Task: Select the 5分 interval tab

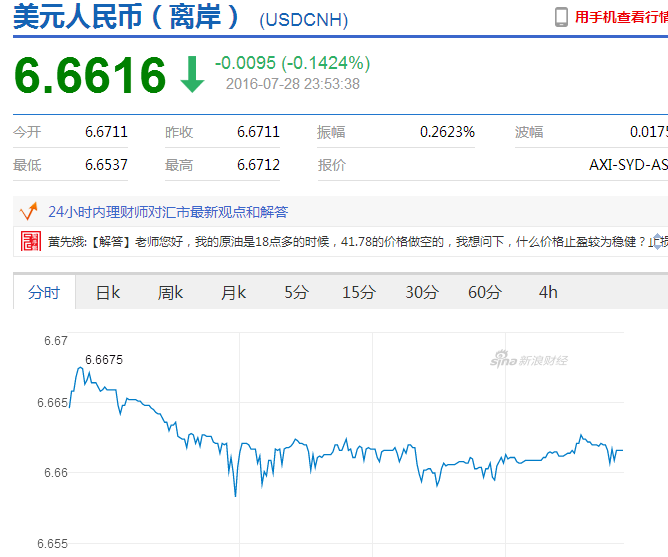Action: 297,292
